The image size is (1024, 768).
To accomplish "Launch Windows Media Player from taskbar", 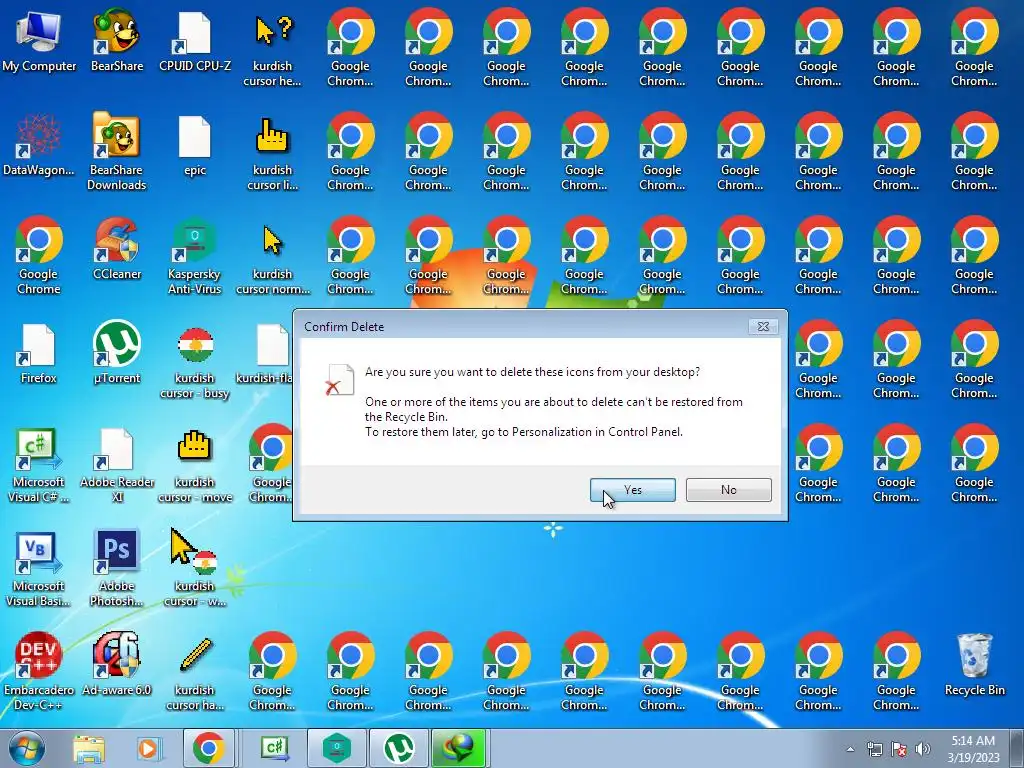I will (148, 749).
